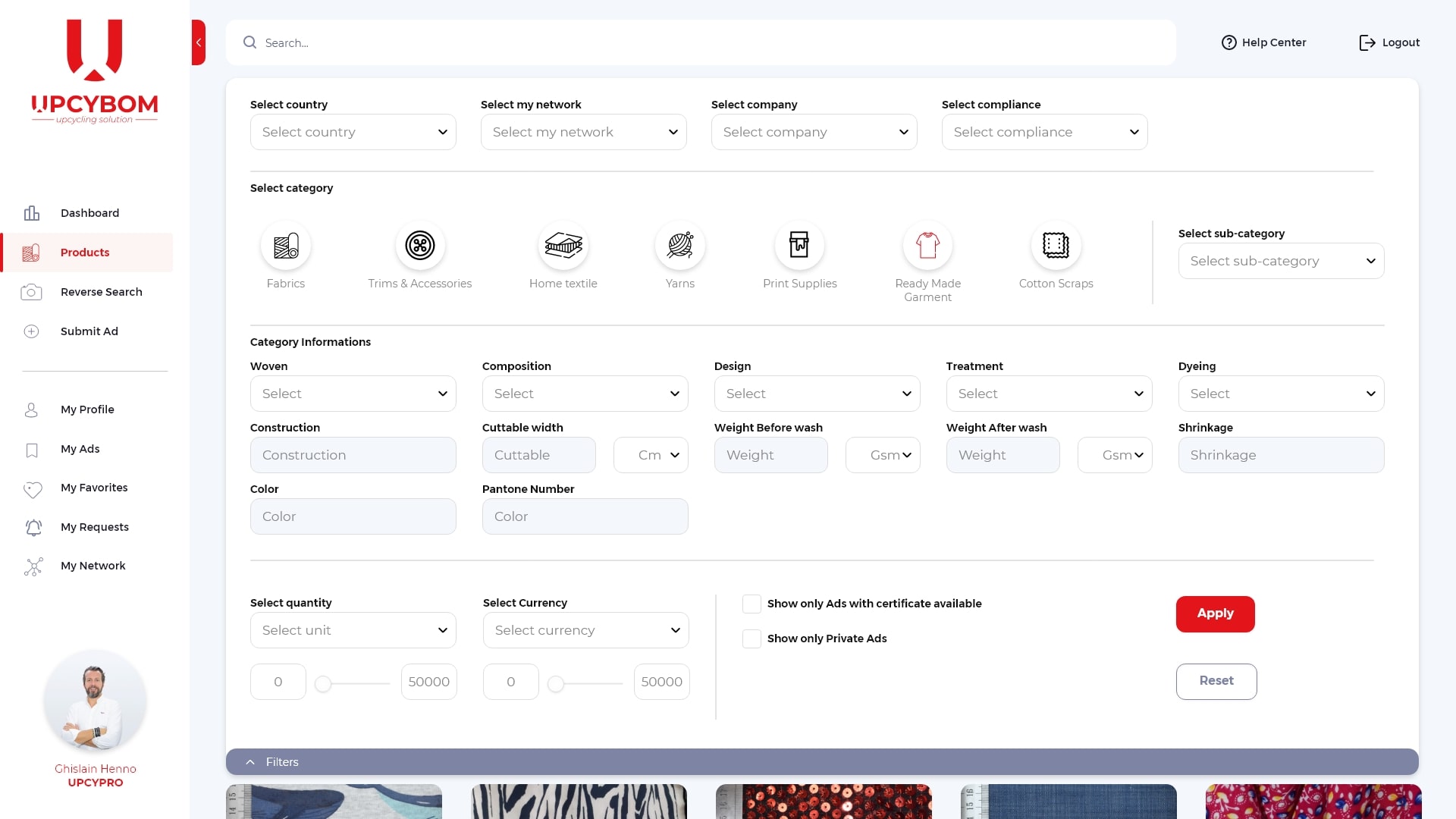The width and height of the screenshot is (1456, 819).
Task: Open Reverse Search in sidebar
Action: pyautogui.click(x=101, y=292)
